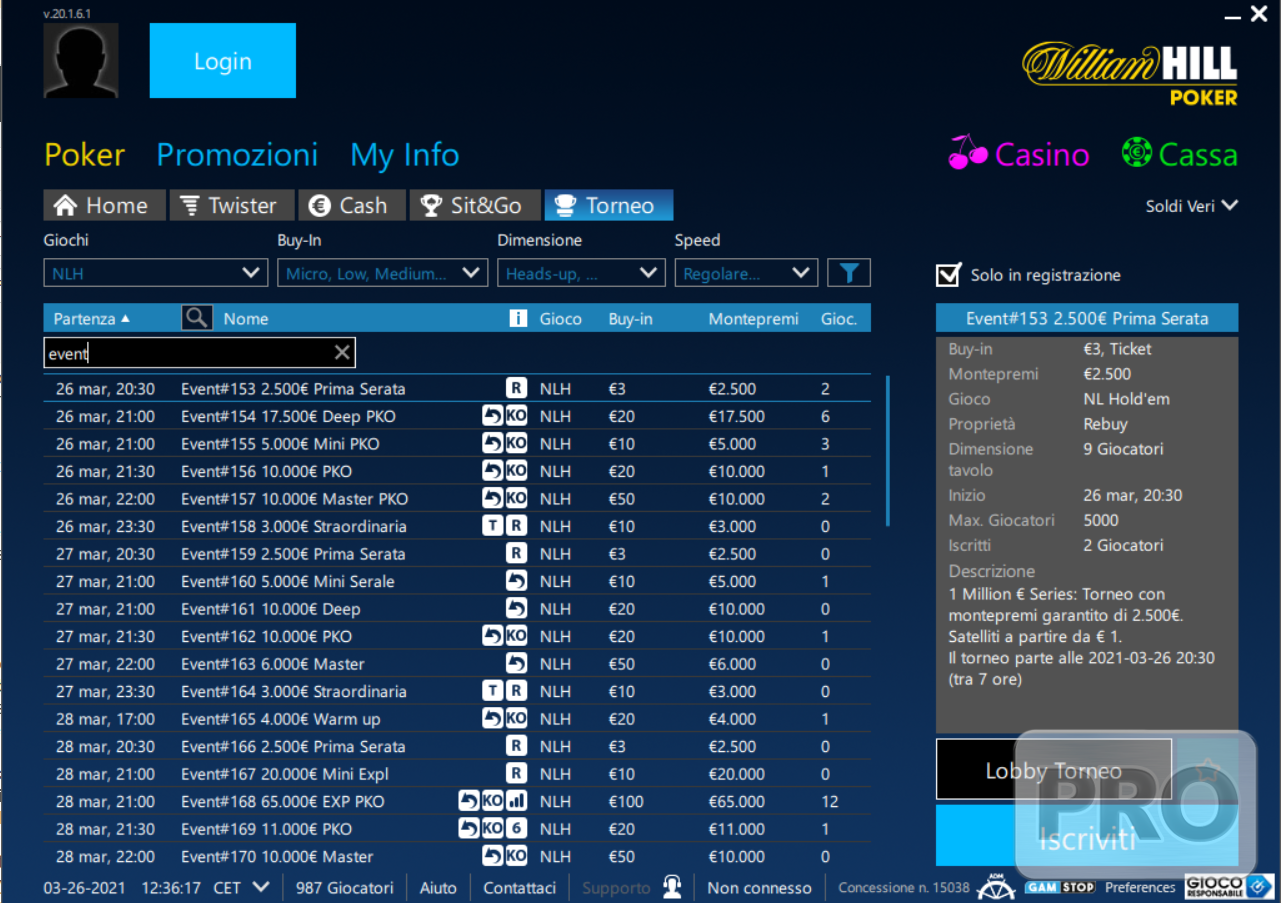Expand the CET timezone dropdown

pyautogui.click(x=261, y=887)
